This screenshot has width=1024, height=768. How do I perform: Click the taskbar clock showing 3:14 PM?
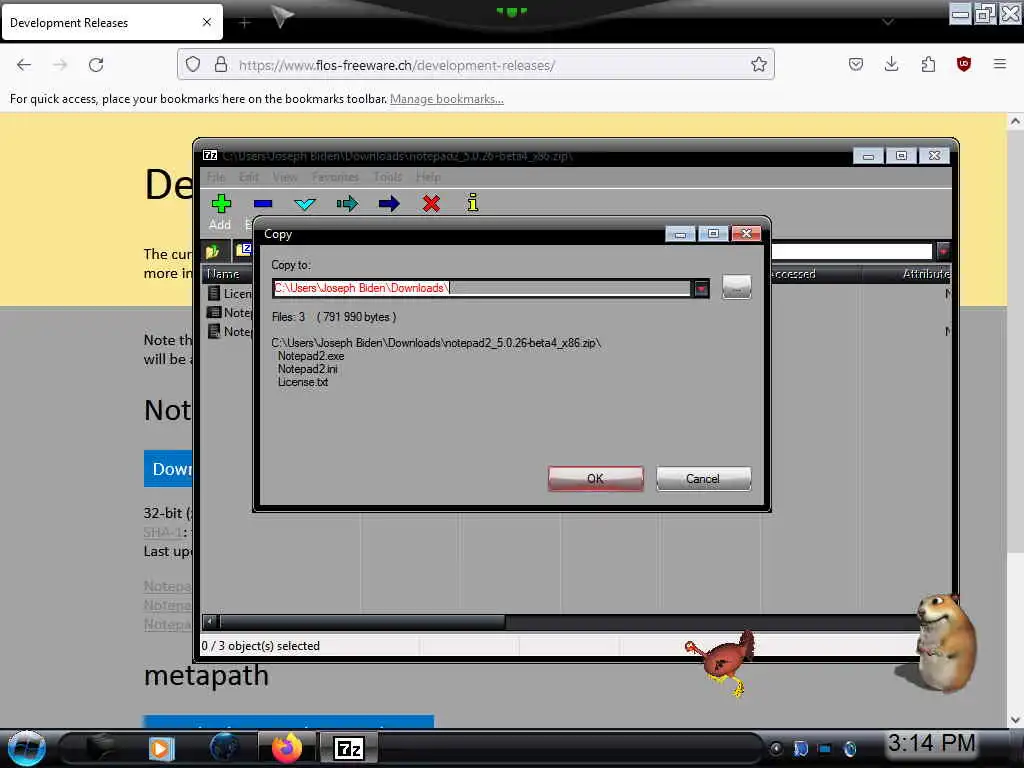point(931,743)
